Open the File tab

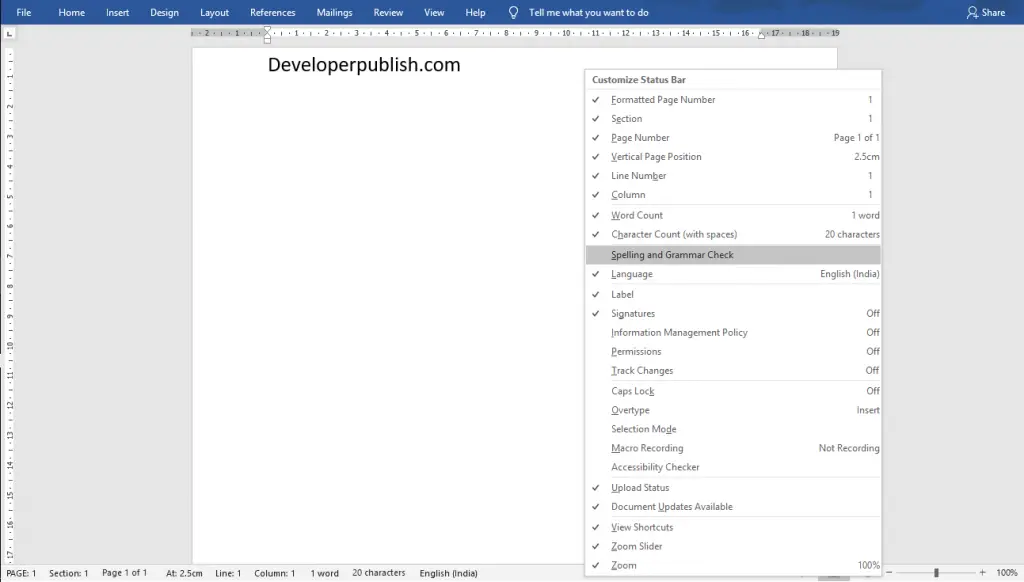(x=24, y=12)
